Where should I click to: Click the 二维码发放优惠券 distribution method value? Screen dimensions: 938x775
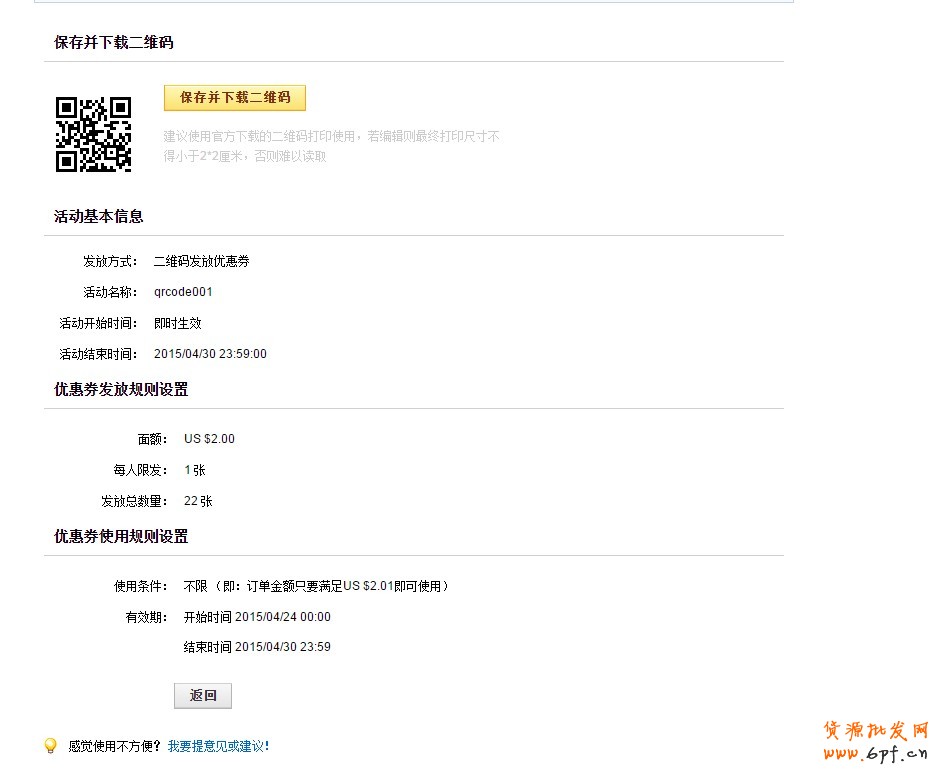point(201,261)
